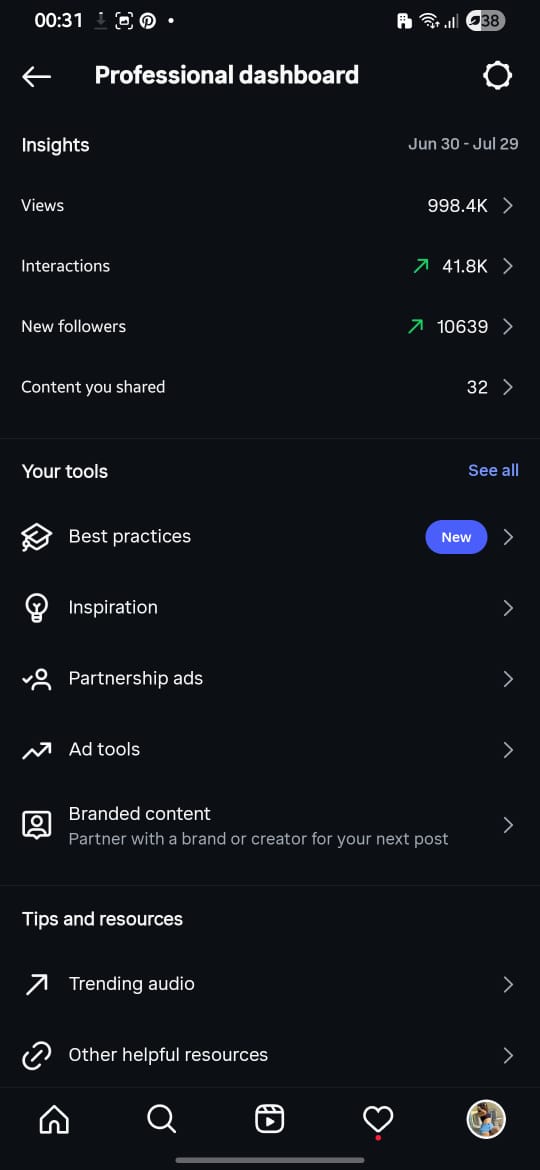
Task: Open the heart activity notifications icon
Action: click(377, 1120)
